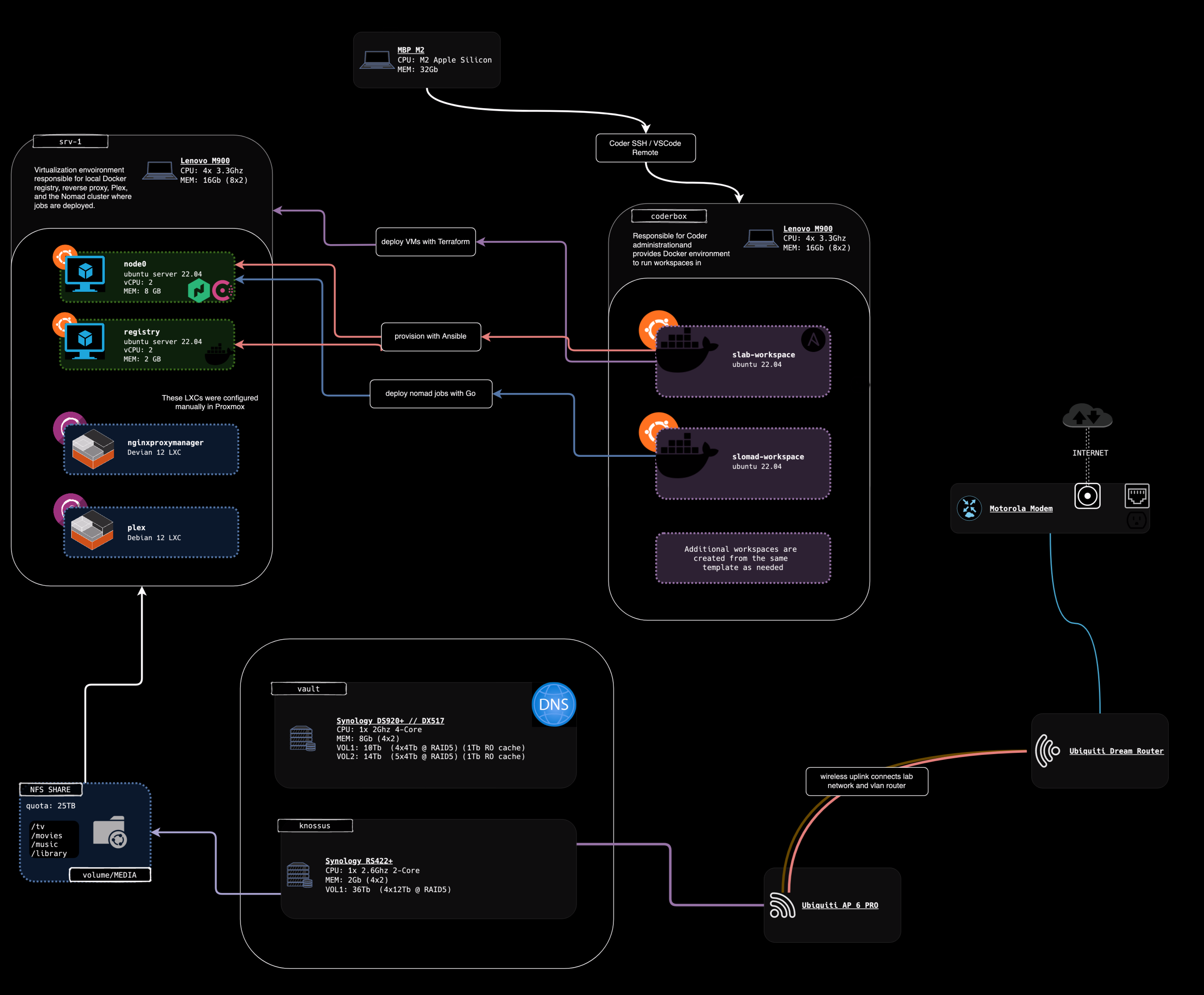Screen dimensions: 1204x995
Task: Select the deploy VMs with Terraform box
Action: 426,242
